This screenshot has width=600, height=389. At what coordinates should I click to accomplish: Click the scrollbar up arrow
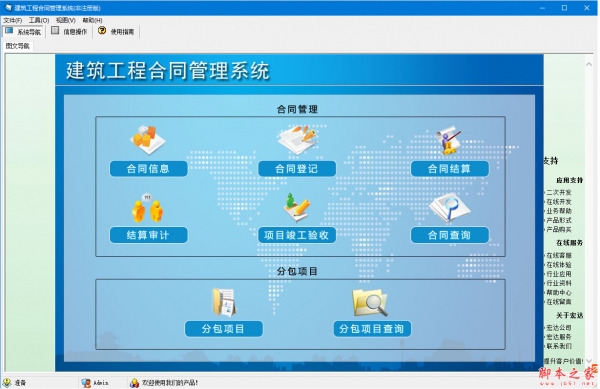589,64
